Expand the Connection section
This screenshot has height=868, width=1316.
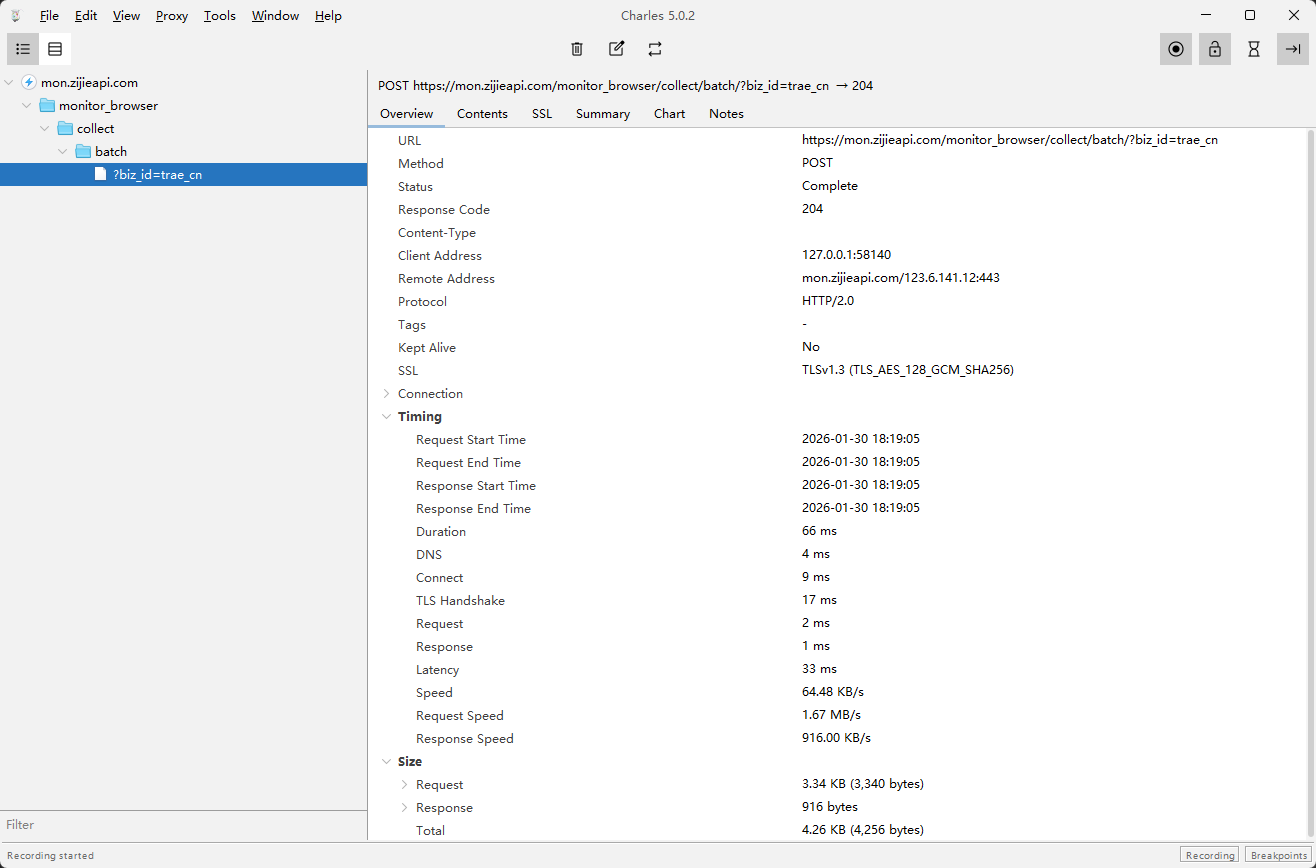[387, 394]
